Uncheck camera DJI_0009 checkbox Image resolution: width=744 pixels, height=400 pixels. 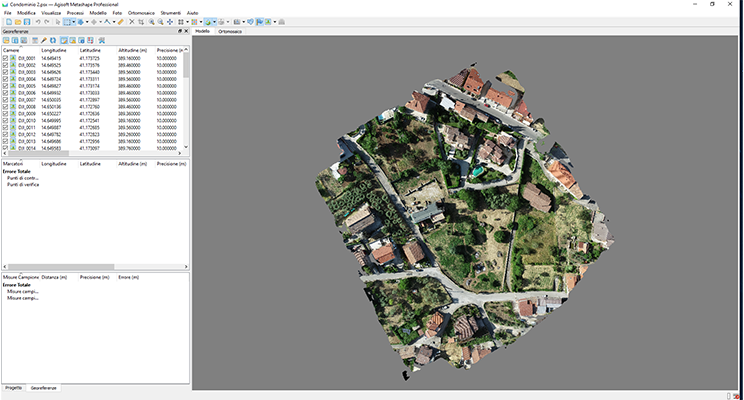[x=5, y=113]
